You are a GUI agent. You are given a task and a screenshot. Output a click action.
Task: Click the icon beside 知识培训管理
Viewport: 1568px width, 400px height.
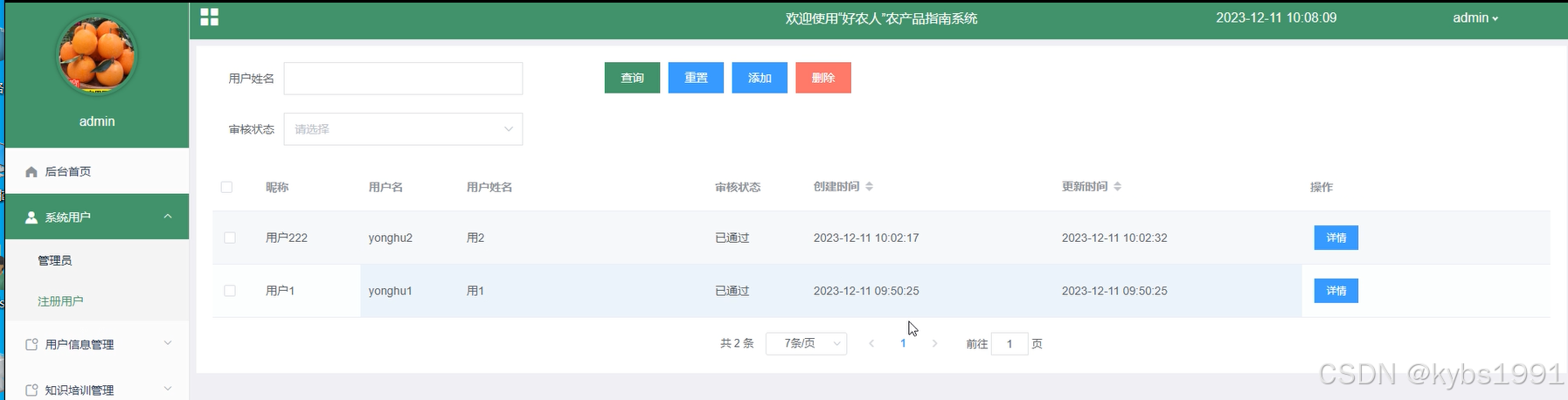[31, 390]
